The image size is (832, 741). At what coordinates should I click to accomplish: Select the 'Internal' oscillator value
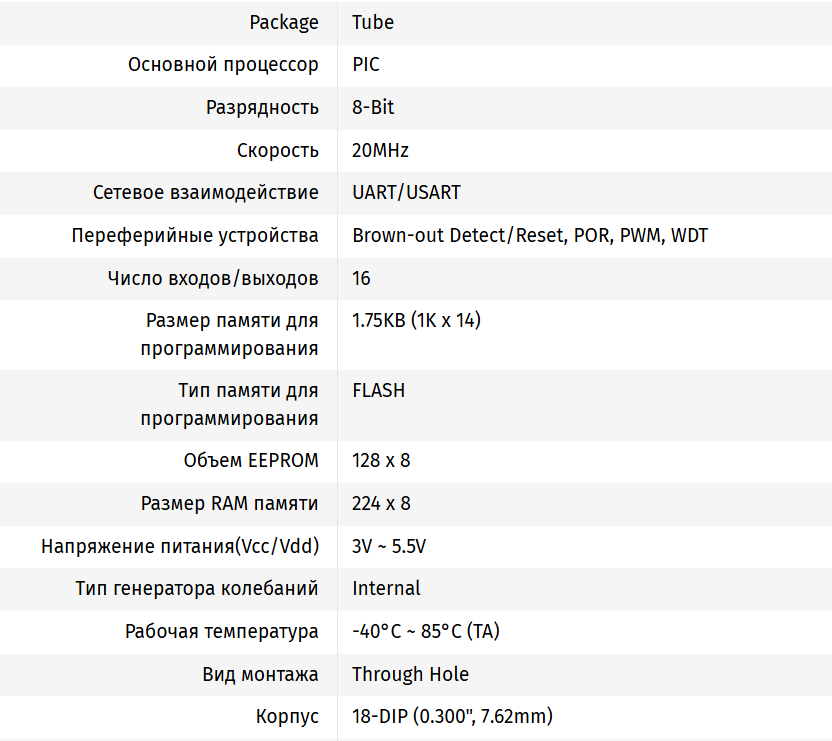[x=386, y=588]
